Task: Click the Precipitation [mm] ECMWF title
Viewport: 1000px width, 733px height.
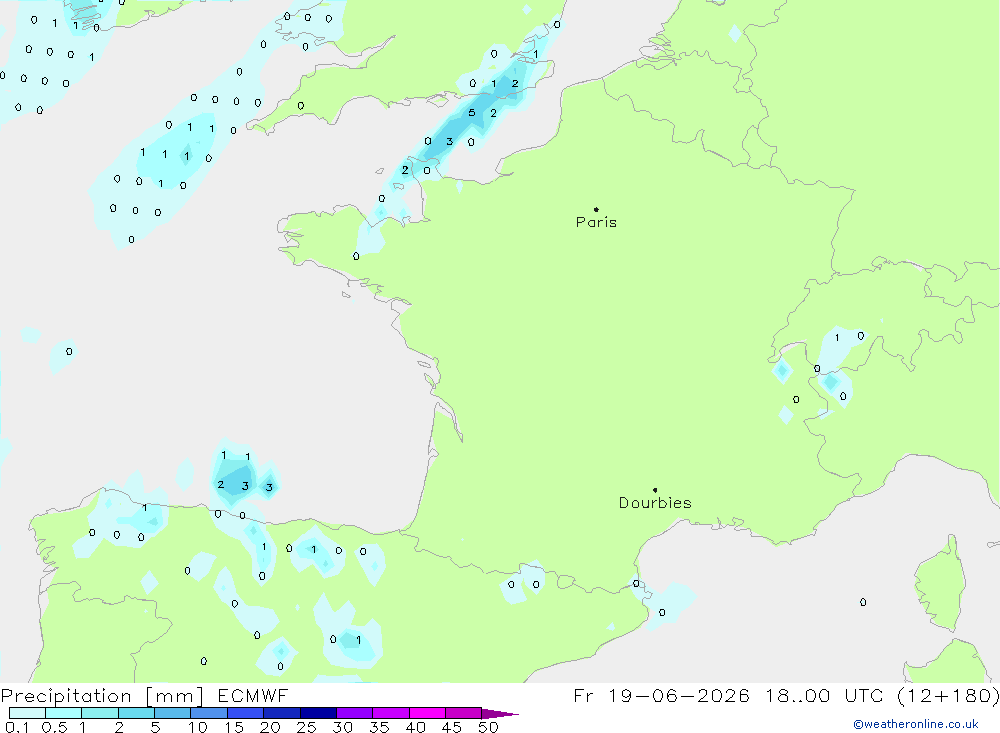Action: pos(145,695)
